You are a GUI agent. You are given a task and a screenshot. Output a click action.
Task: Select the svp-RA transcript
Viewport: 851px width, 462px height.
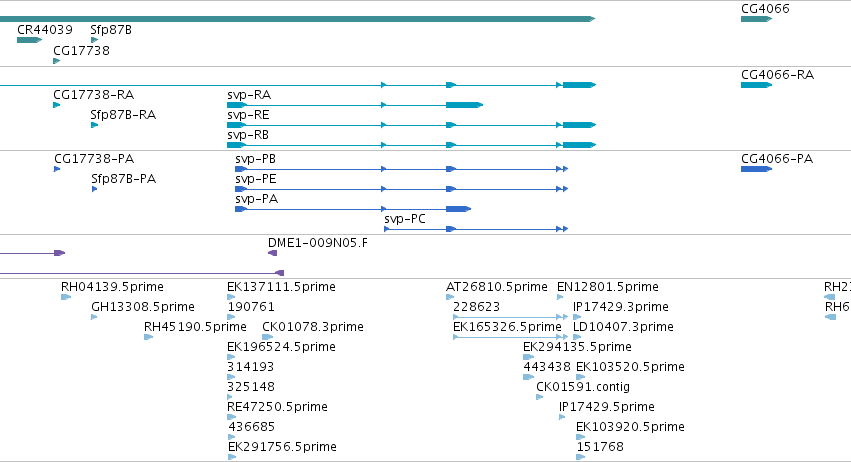tap(355, 105)
